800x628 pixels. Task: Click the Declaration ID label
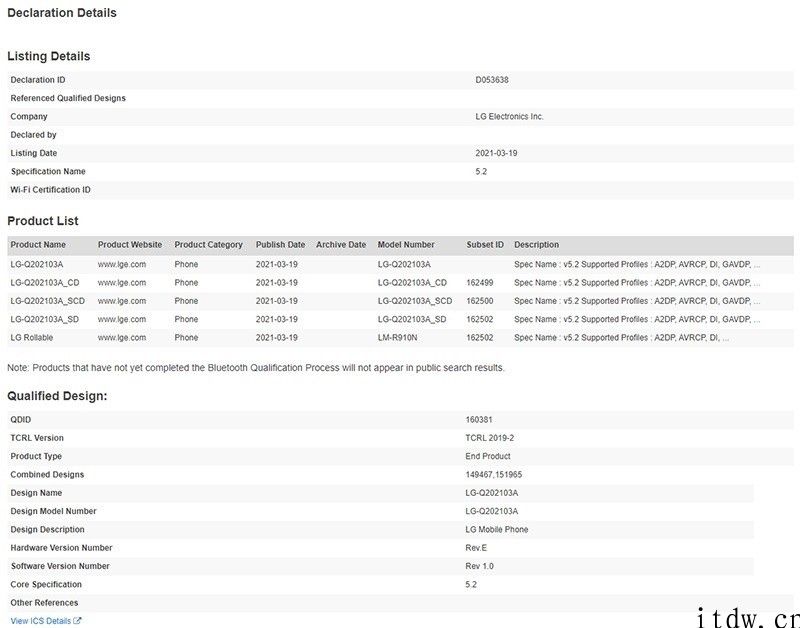click(x=38, y=80)
